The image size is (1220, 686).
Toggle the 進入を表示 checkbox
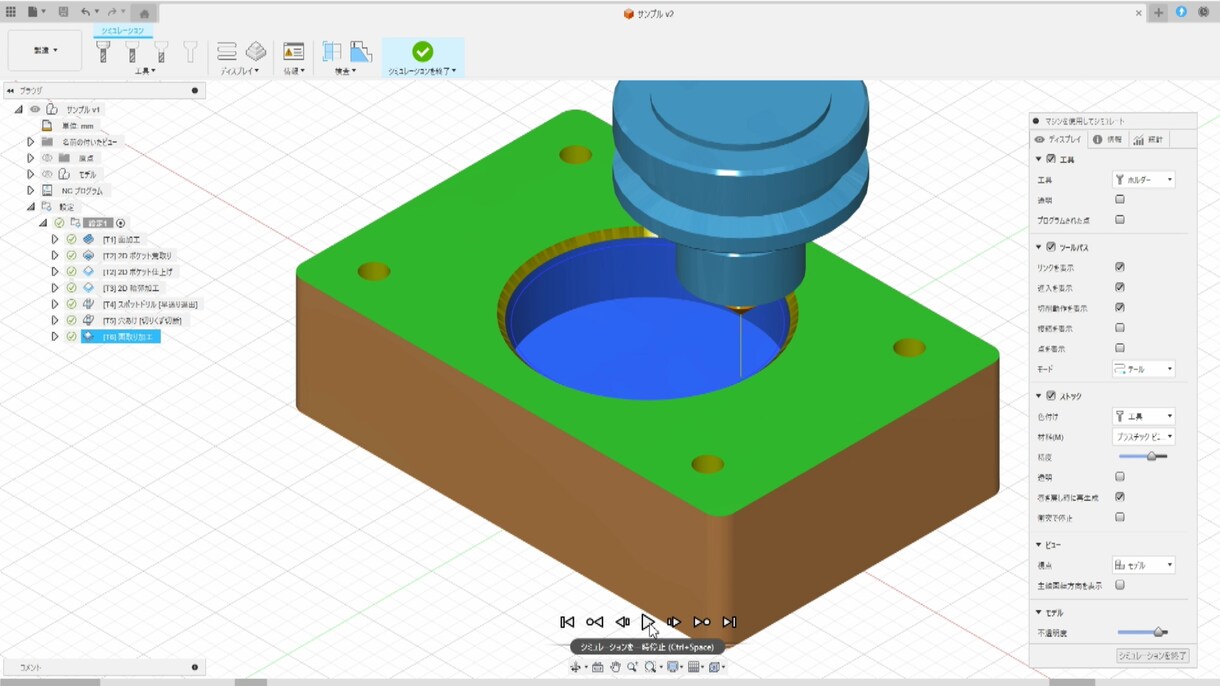1120,287
